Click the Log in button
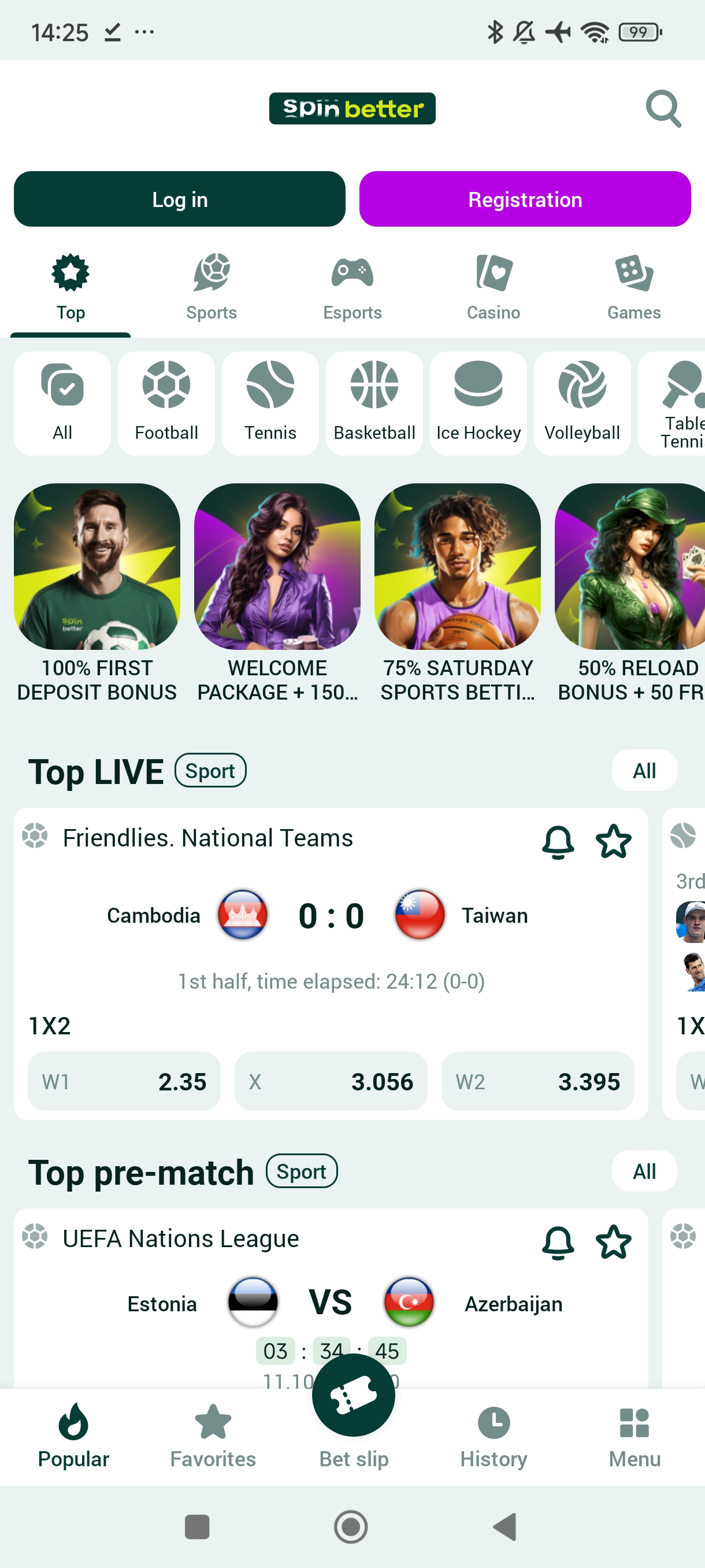 [180, 199]
